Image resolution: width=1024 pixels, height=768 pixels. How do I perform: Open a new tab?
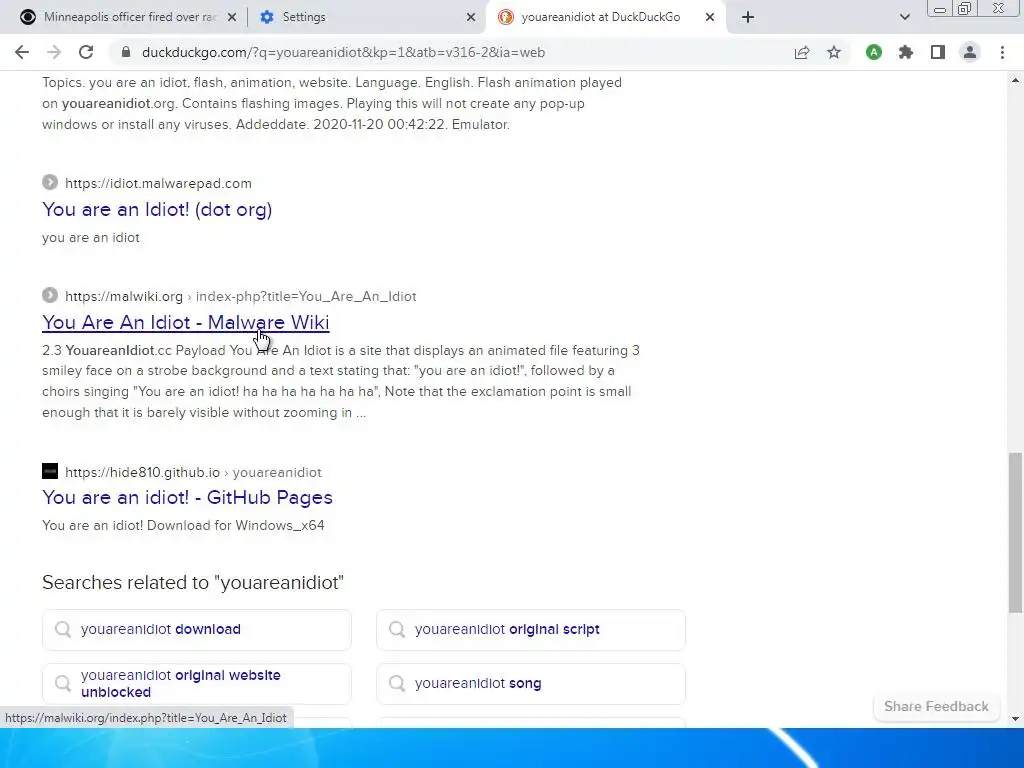click(748, 17)
